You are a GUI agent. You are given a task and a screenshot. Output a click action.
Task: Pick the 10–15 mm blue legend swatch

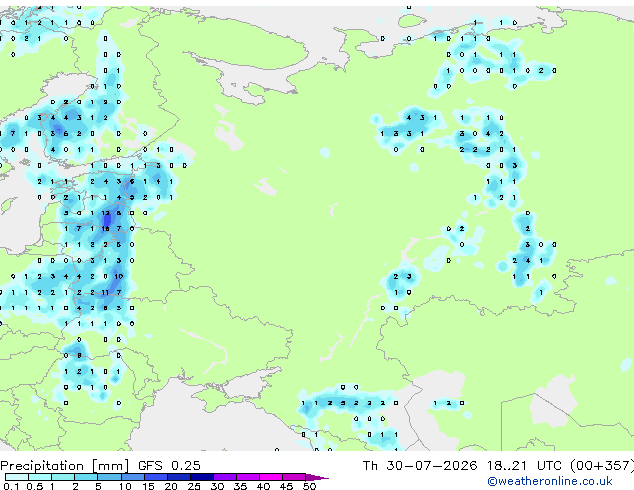(x=133, y=477)
